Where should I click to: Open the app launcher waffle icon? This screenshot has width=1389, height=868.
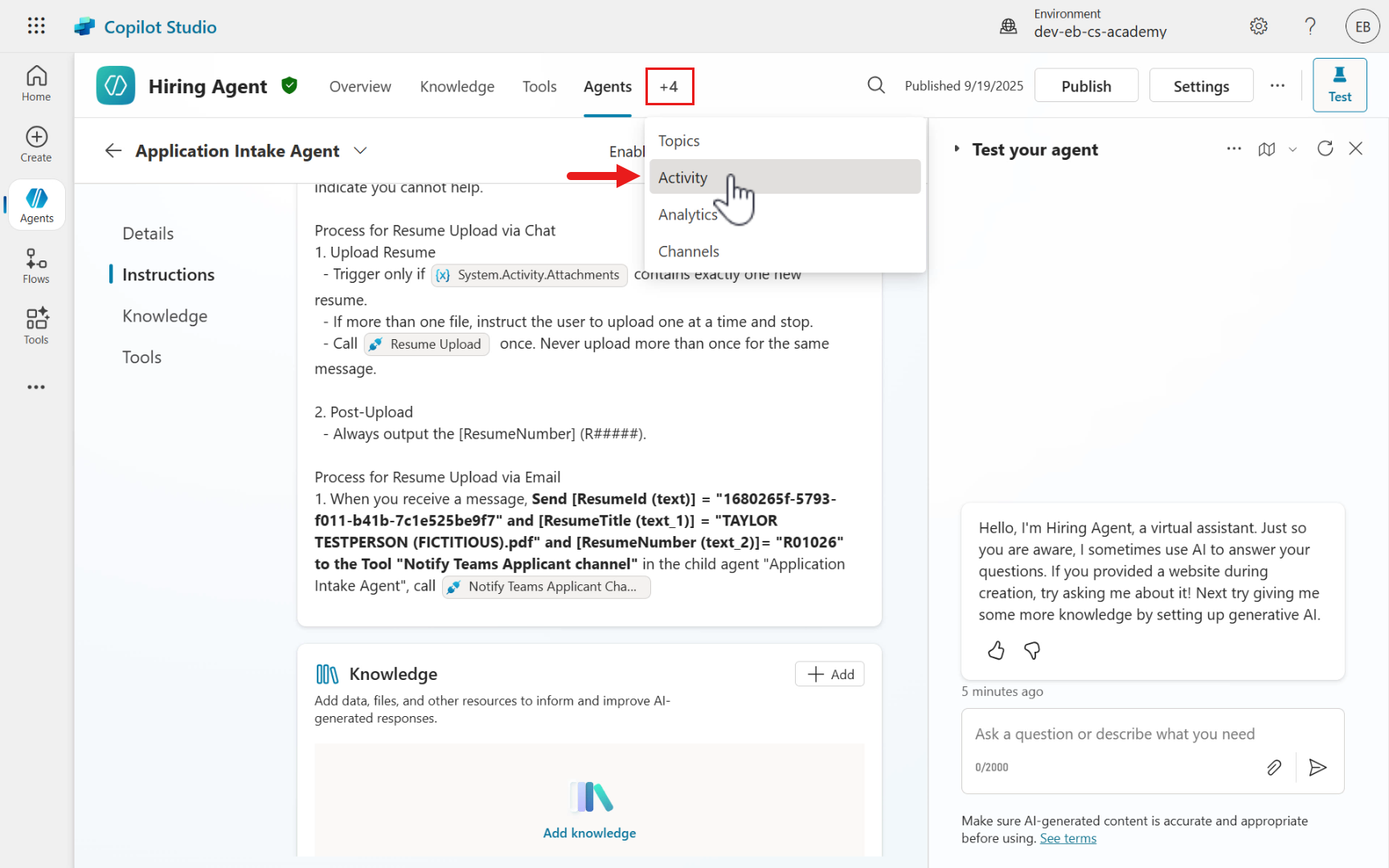pyautogui.click(x=36, y=26)
